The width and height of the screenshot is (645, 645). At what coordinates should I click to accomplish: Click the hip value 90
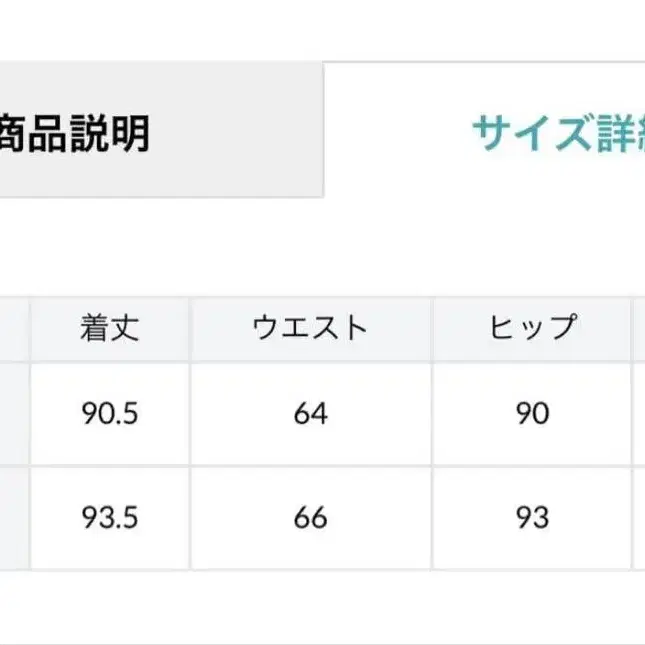coord(532,413)
